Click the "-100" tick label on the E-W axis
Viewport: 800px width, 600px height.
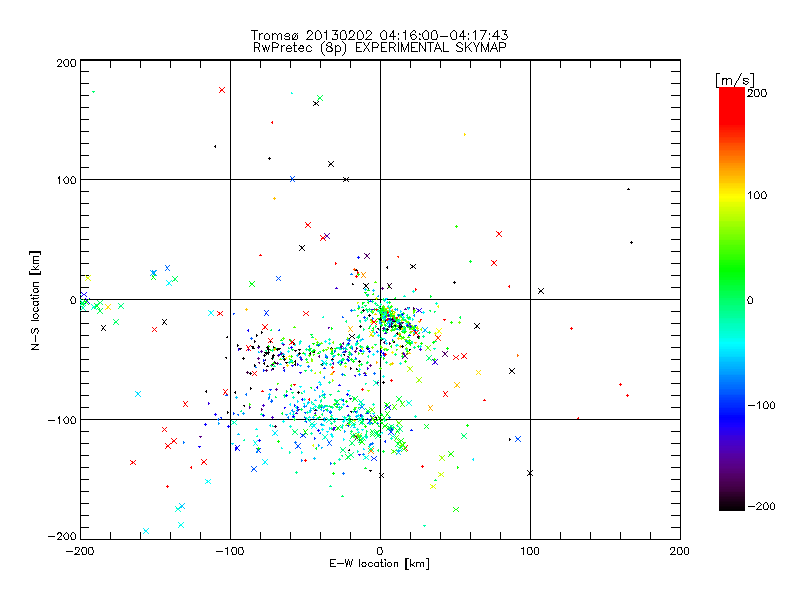[x=230, y=551]
